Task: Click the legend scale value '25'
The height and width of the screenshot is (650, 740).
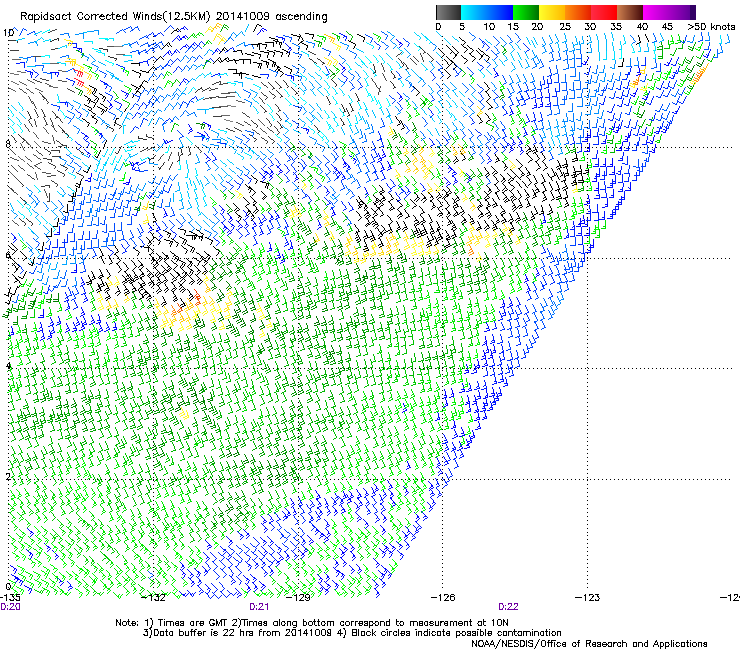Action: tap(565, 27)
